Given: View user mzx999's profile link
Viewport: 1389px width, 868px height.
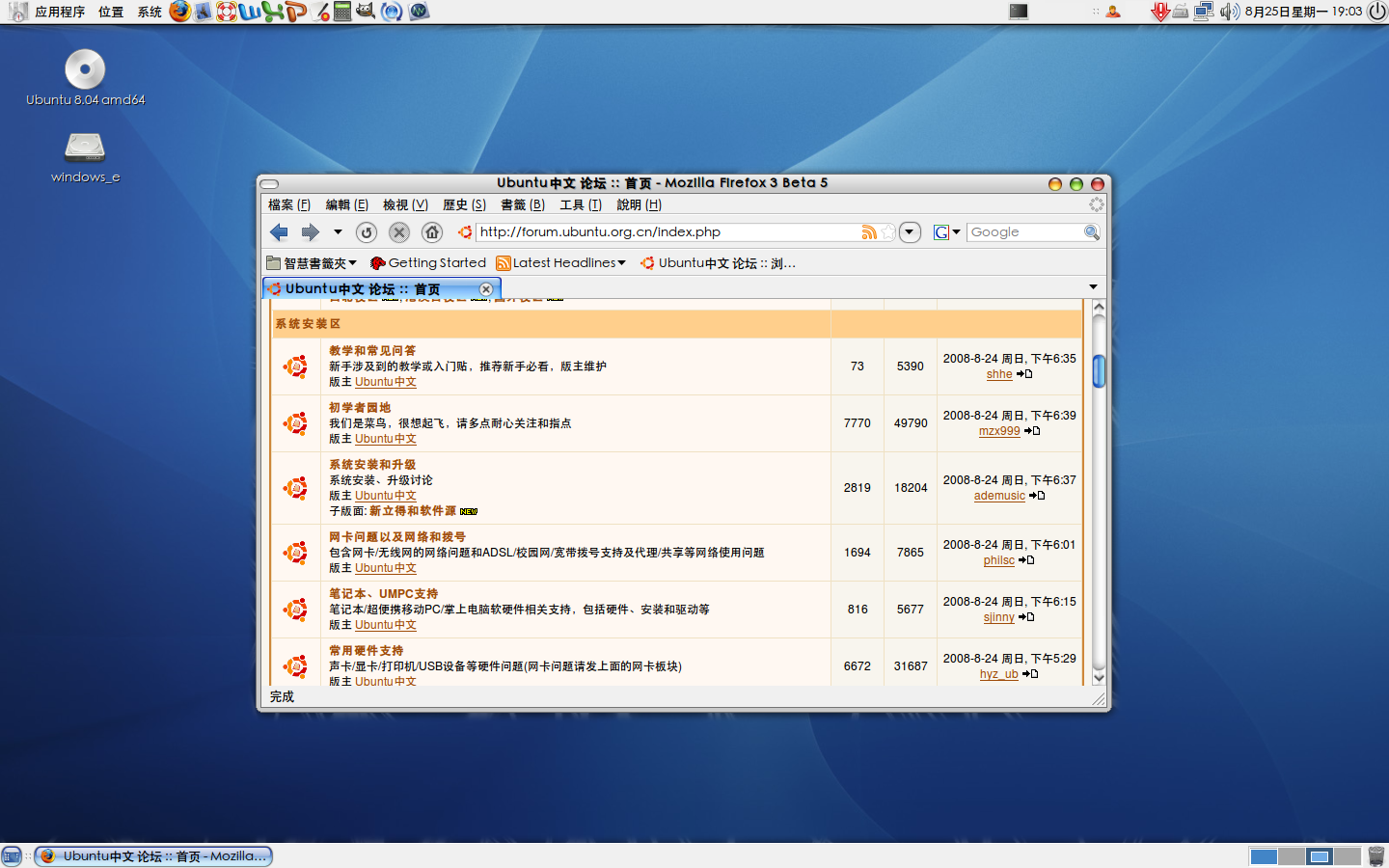Looking at the screenshot, I should 999,431.
